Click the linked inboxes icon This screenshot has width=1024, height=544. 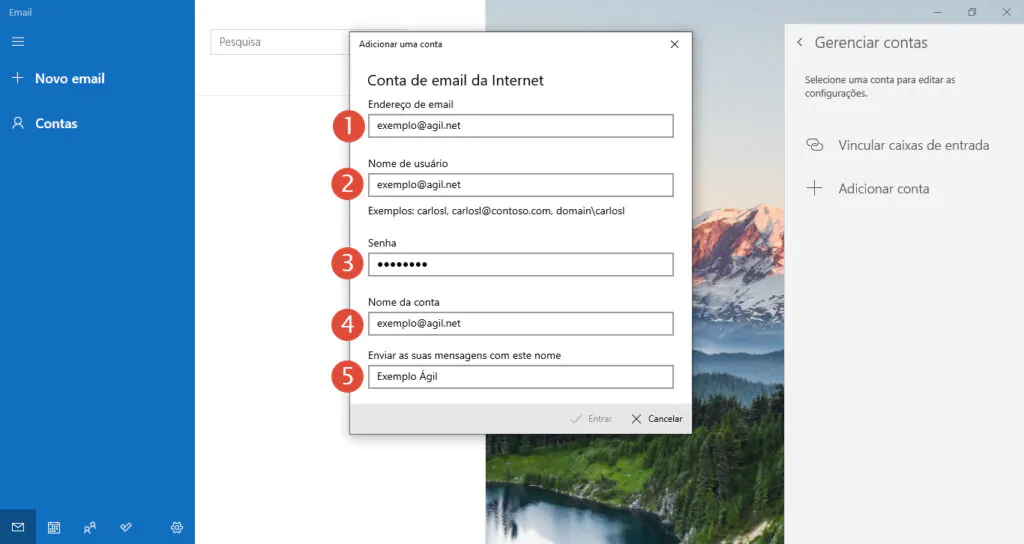[x=814, y=144]
